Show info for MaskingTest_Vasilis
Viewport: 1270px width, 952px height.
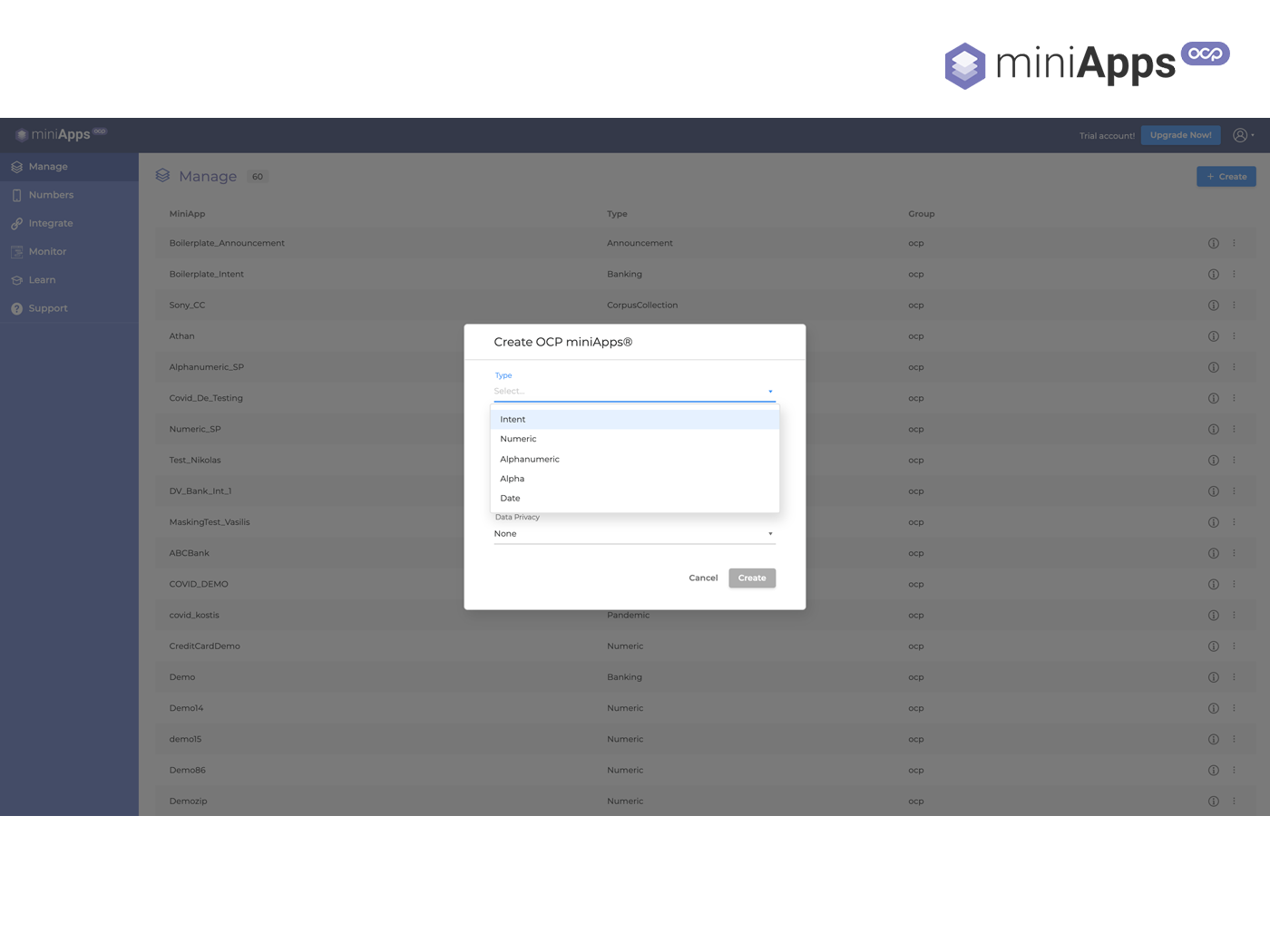click(1213, 522)
